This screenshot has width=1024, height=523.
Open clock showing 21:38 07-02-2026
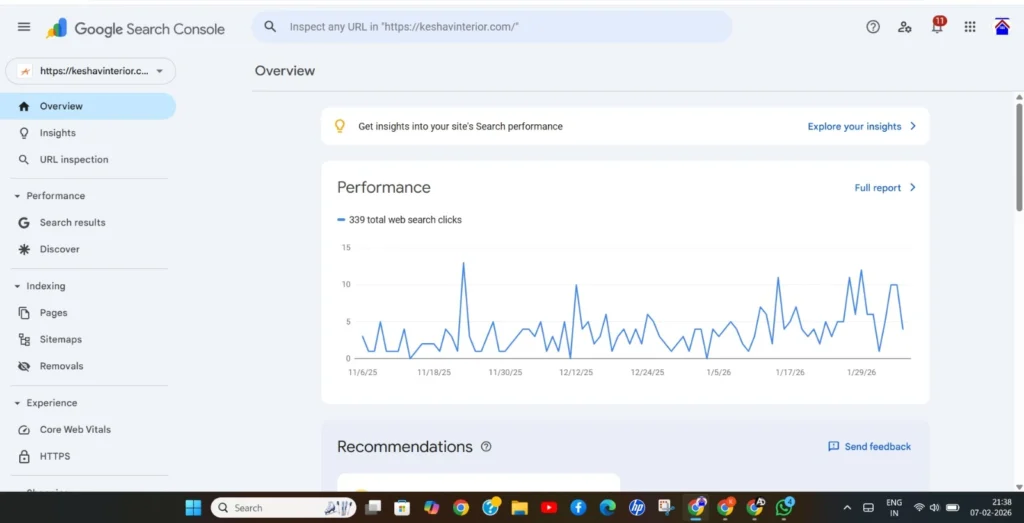993,507
